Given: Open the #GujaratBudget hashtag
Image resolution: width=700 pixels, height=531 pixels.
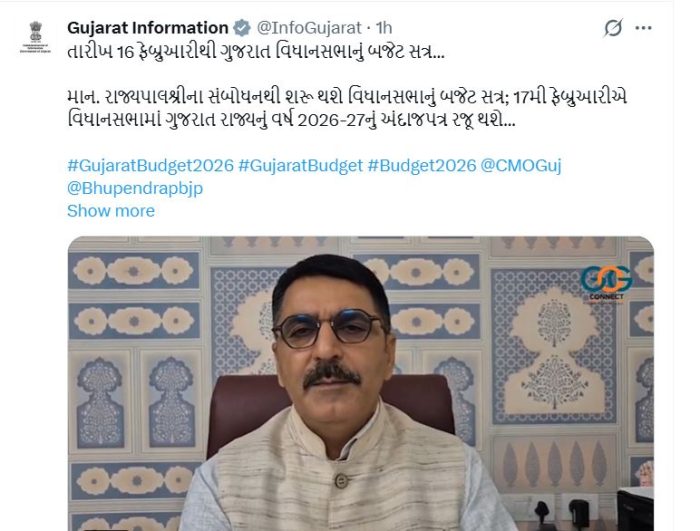Looking at the screenshot, I should (300, 165).
